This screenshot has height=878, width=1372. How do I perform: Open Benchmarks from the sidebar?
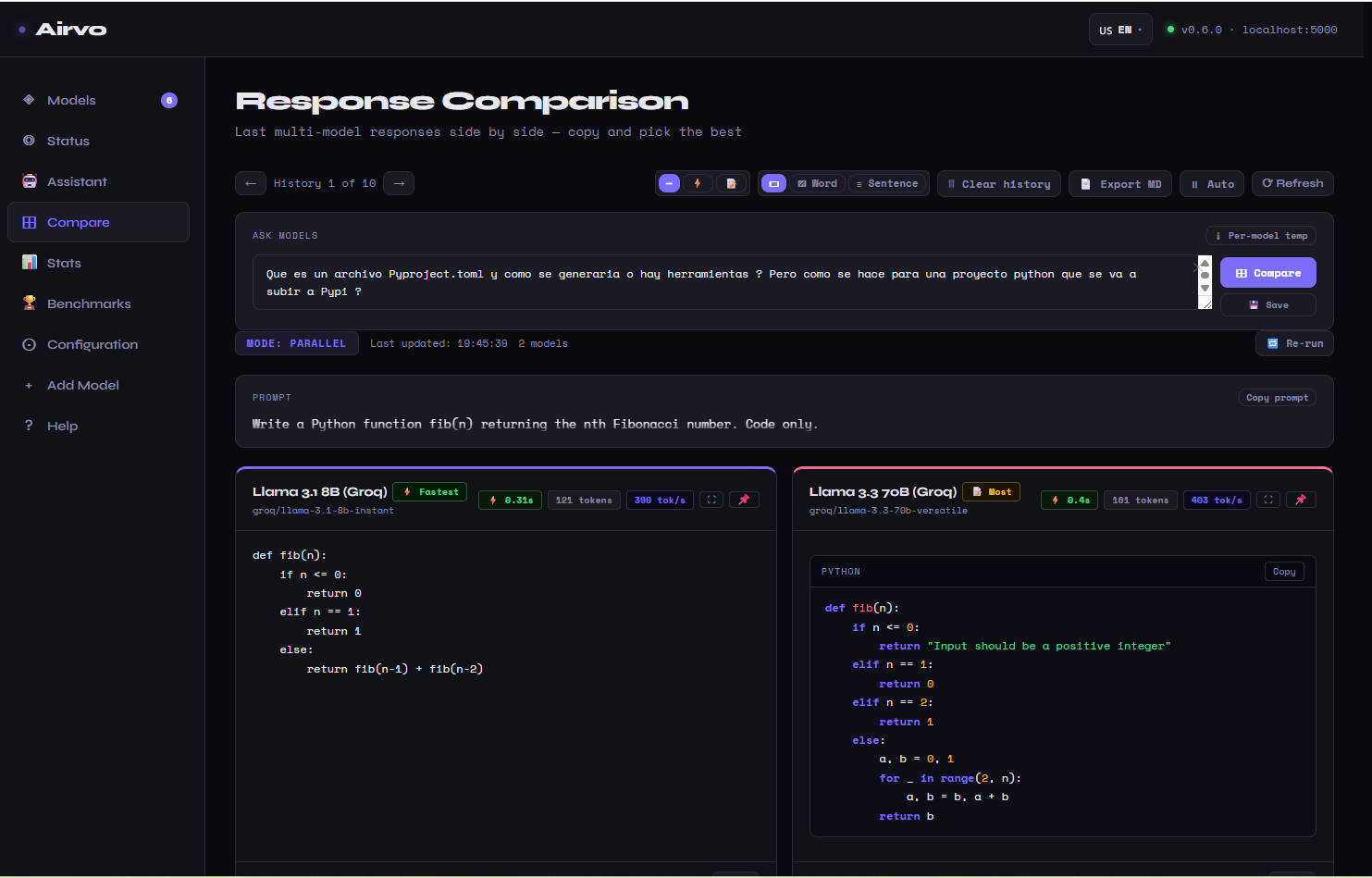tap(98, 303)
